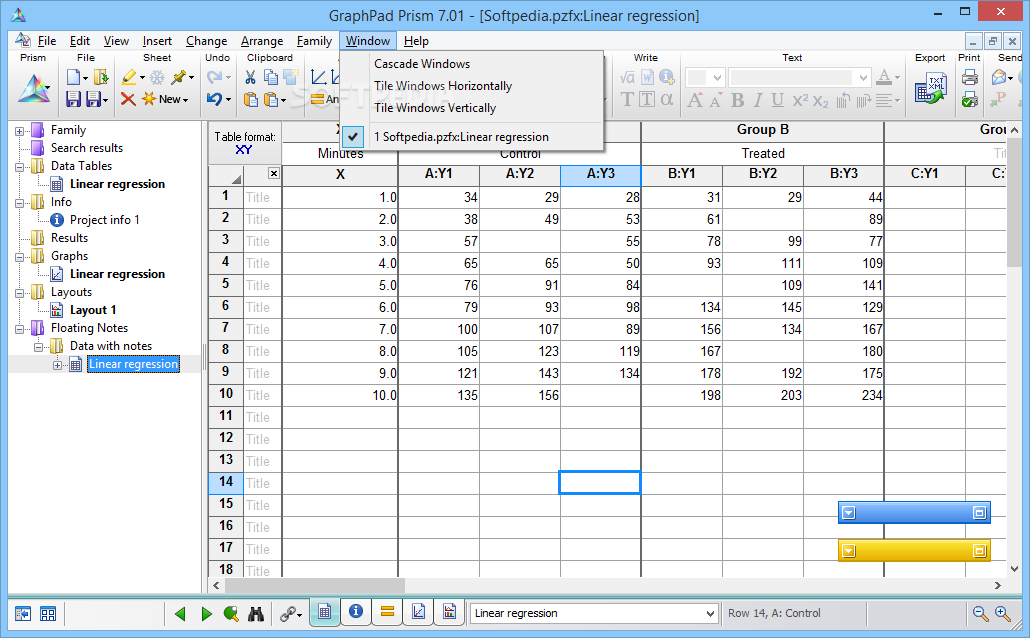Choose Tile Windows Vertically
This screenshot has width=1030, height=638.
pos(434,108)
